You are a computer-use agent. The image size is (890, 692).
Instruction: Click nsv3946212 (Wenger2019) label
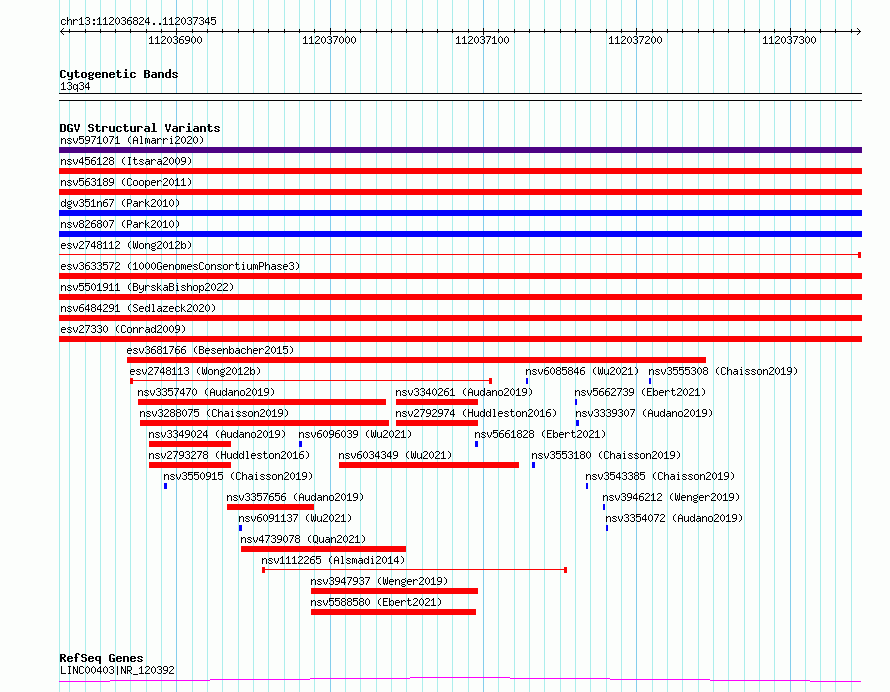point(671,497)
